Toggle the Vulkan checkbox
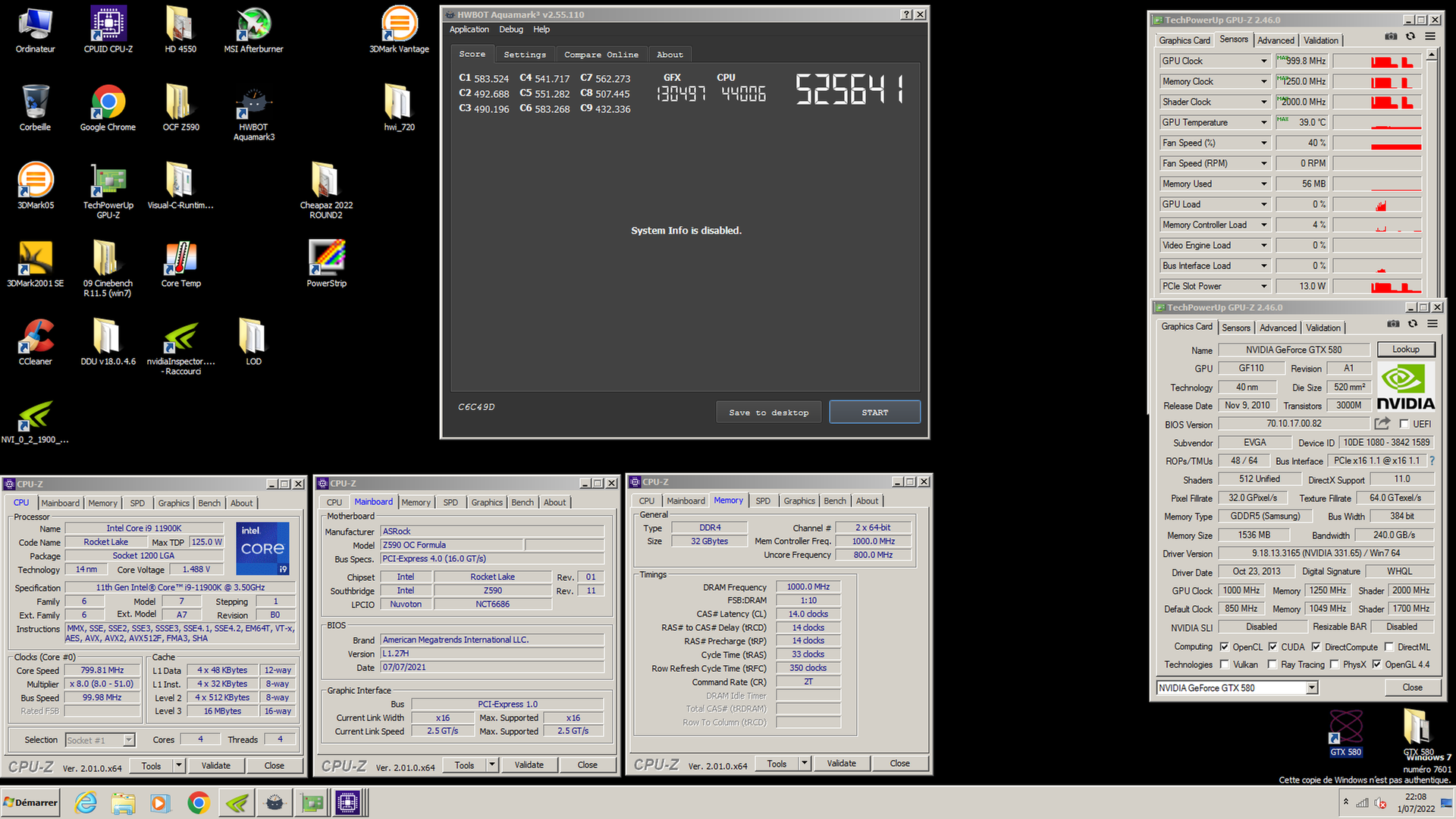The height and width of the screenshot is (819, 1456). [x=1224, y=664]
